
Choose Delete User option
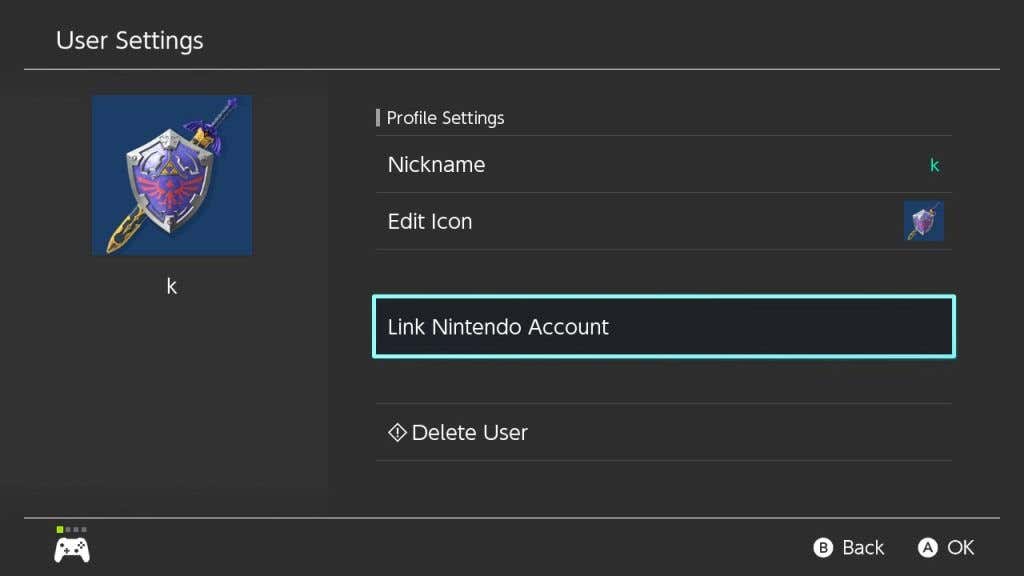click(x=468, y=432)
